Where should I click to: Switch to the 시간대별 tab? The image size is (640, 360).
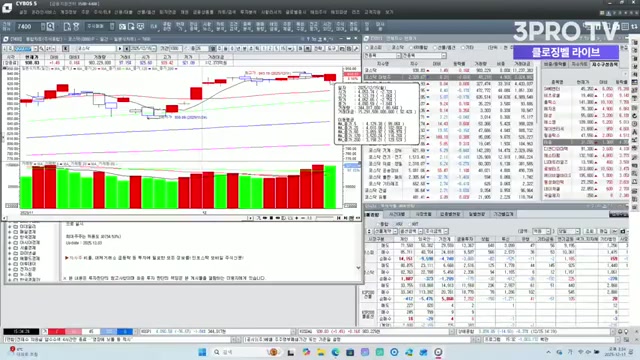pos(397,214)
